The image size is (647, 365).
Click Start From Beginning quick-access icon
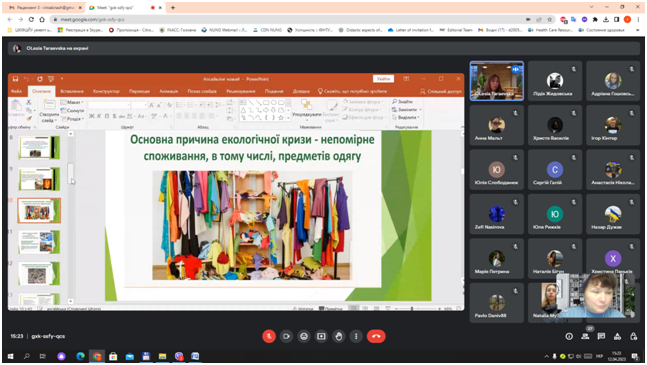click(51, 79)
